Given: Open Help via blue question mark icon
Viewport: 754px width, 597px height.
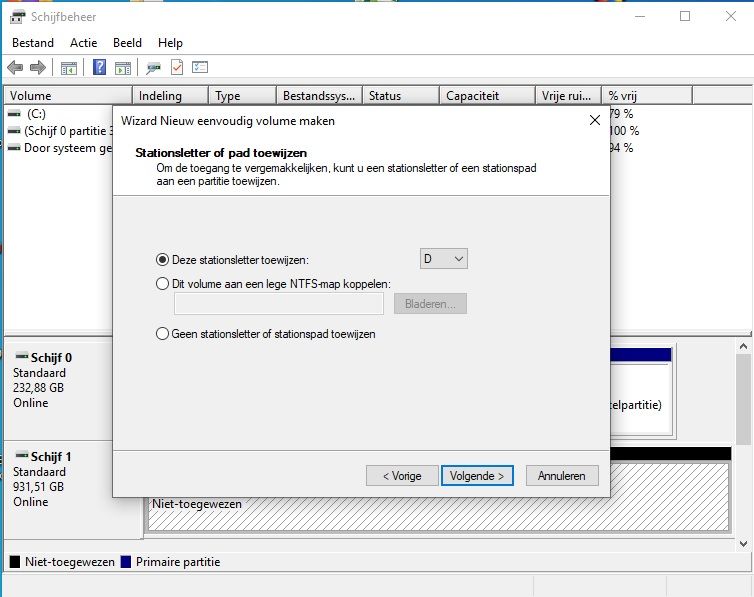Looking at the screenshot, I should (x=100, y=67).
